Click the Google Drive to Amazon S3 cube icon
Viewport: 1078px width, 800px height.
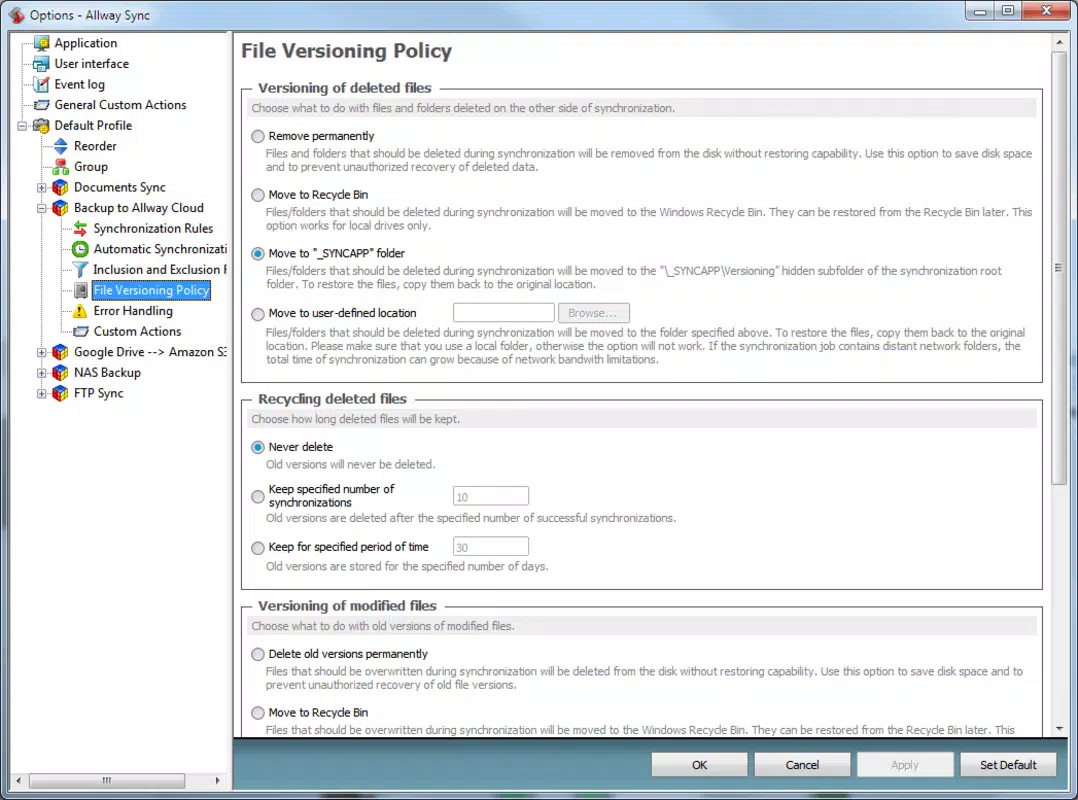point(61,352)
